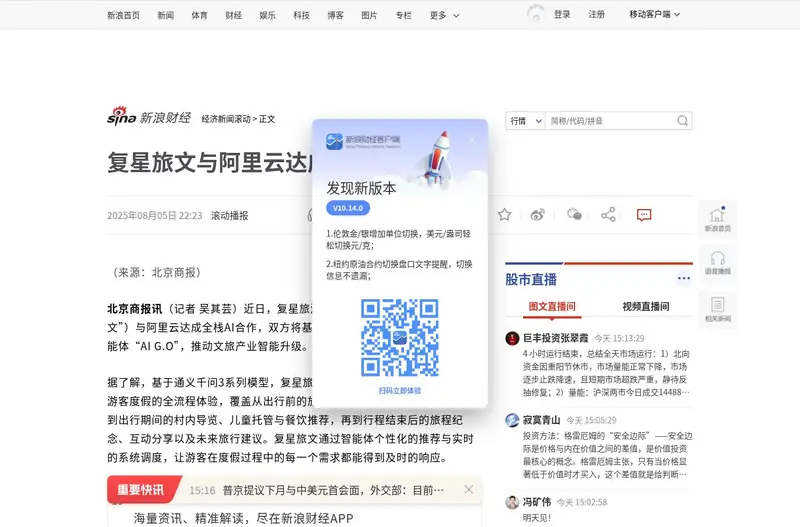The height and width of the screenshot is (527, 800).
Task: Click 海量资讯、精准解读 APP banner text
Action: [x=243, y=518]
